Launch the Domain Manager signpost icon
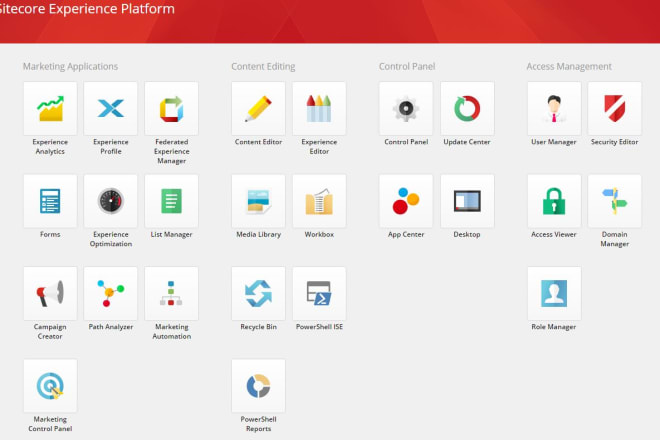 (x=615, y=201)
